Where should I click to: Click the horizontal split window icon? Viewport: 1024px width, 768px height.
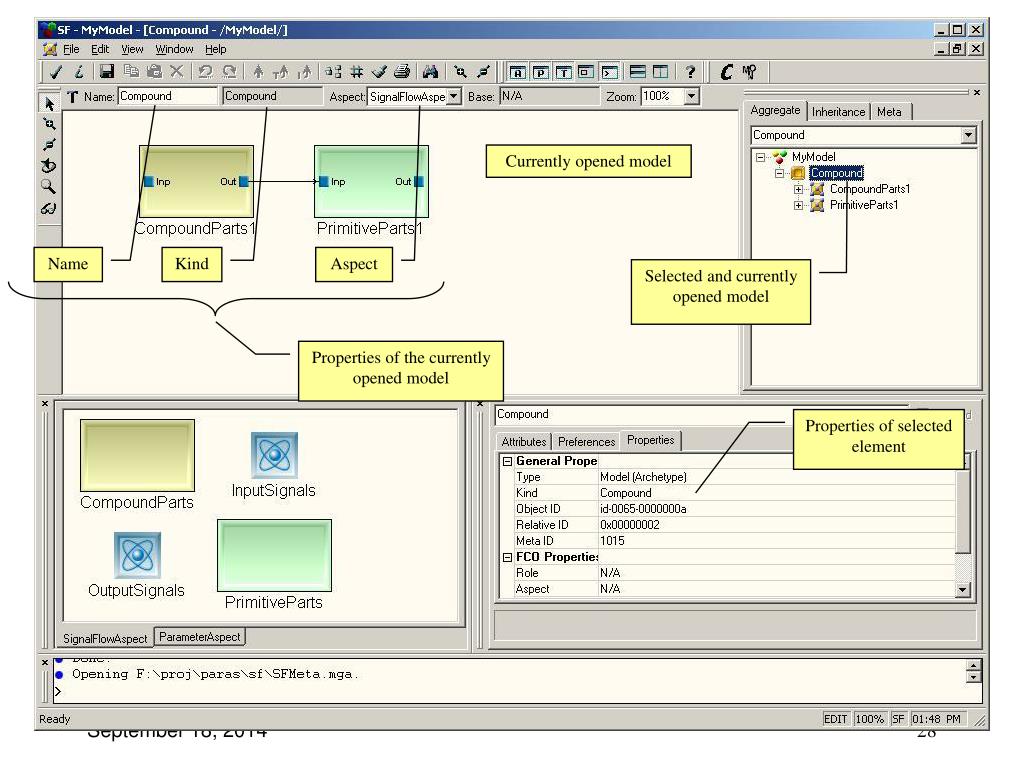click(637, 72)
